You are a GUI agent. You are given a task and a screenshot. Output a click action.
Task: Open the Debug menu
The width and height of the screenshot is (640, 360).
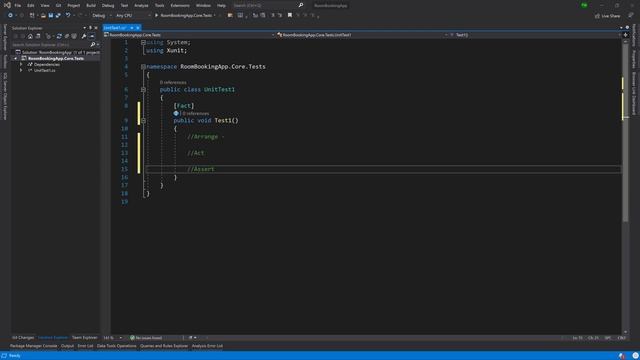tap(108, 5)
